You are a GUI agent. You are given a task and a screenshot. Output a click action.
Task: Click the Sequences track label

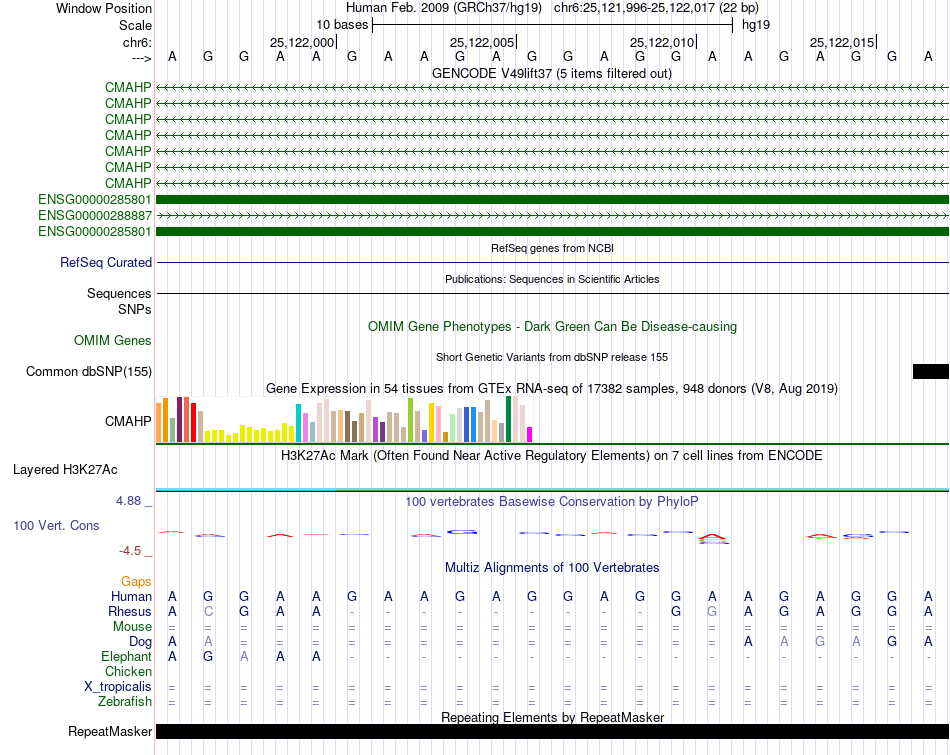tap(119, 293)
